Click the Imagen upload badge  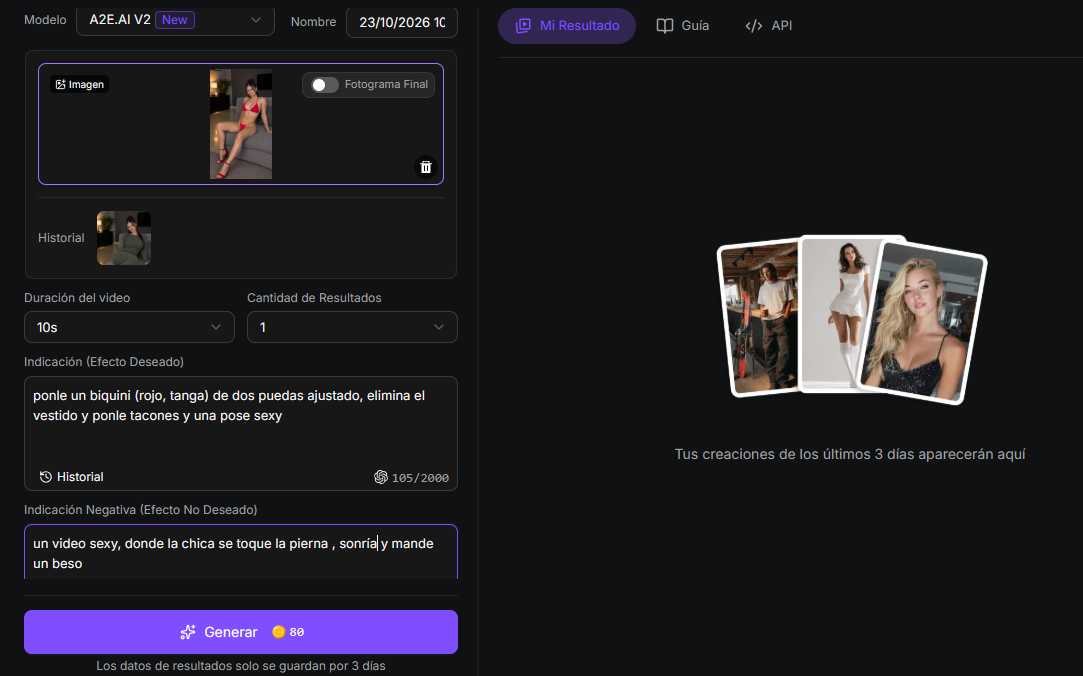pyautogui.click(x=79, y=84)
